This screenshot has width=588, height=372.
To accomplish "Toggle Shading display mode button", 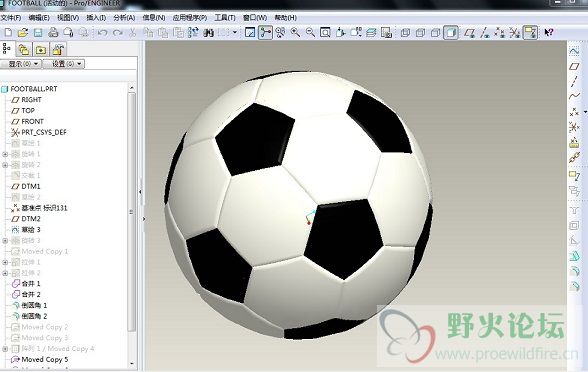I will click(451, 33).
